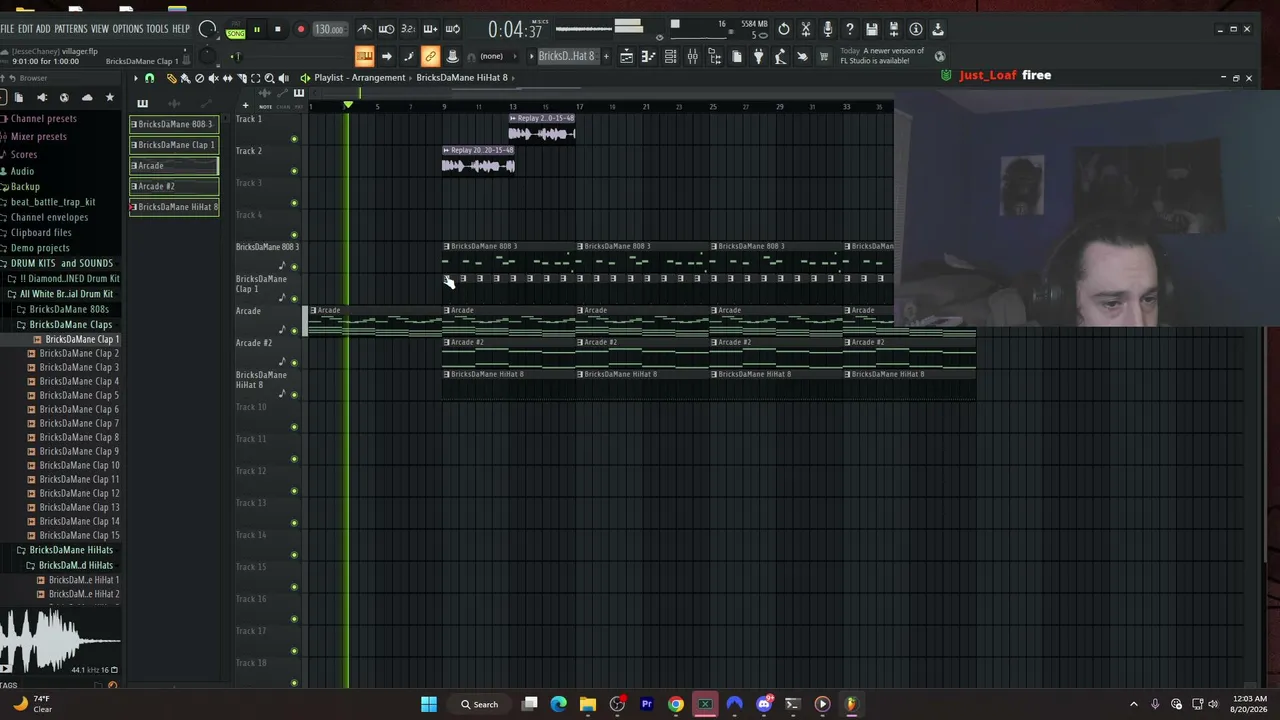Save project with the floppy disk icon

click(872, 29)
